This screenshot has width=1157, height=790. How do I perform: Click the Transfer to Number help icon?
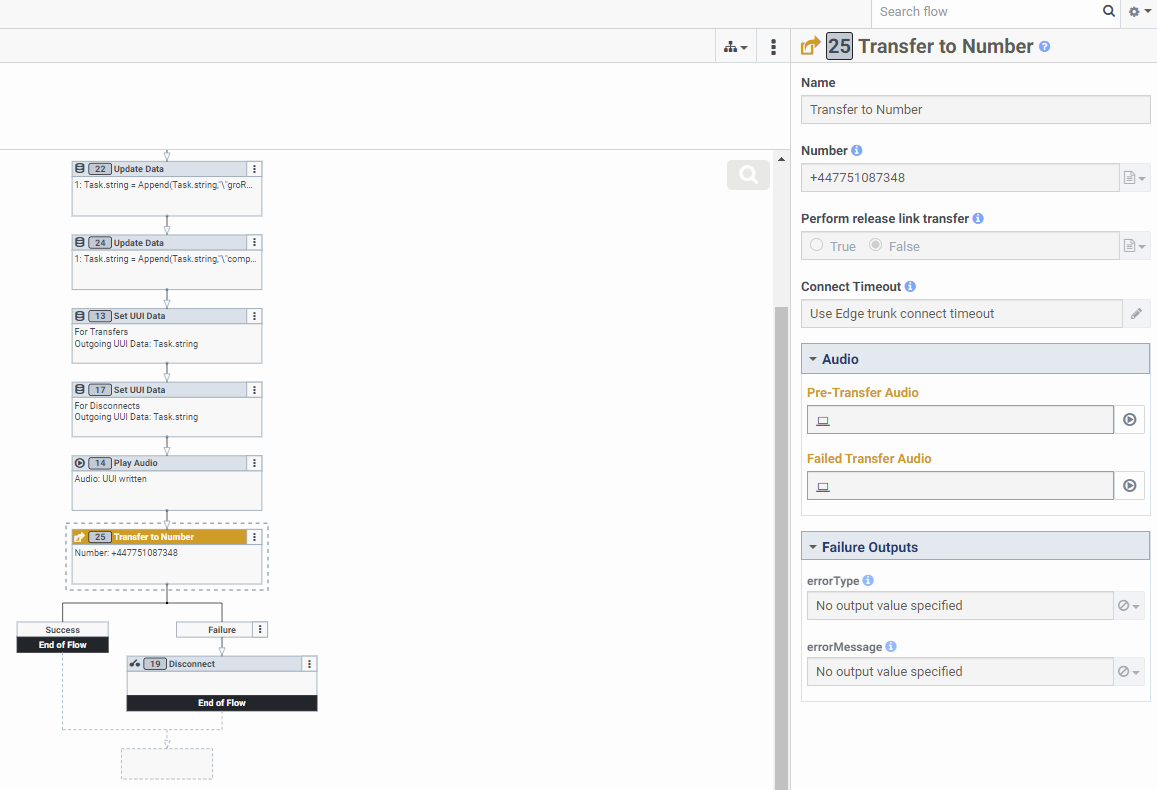tap(1045, 46)
